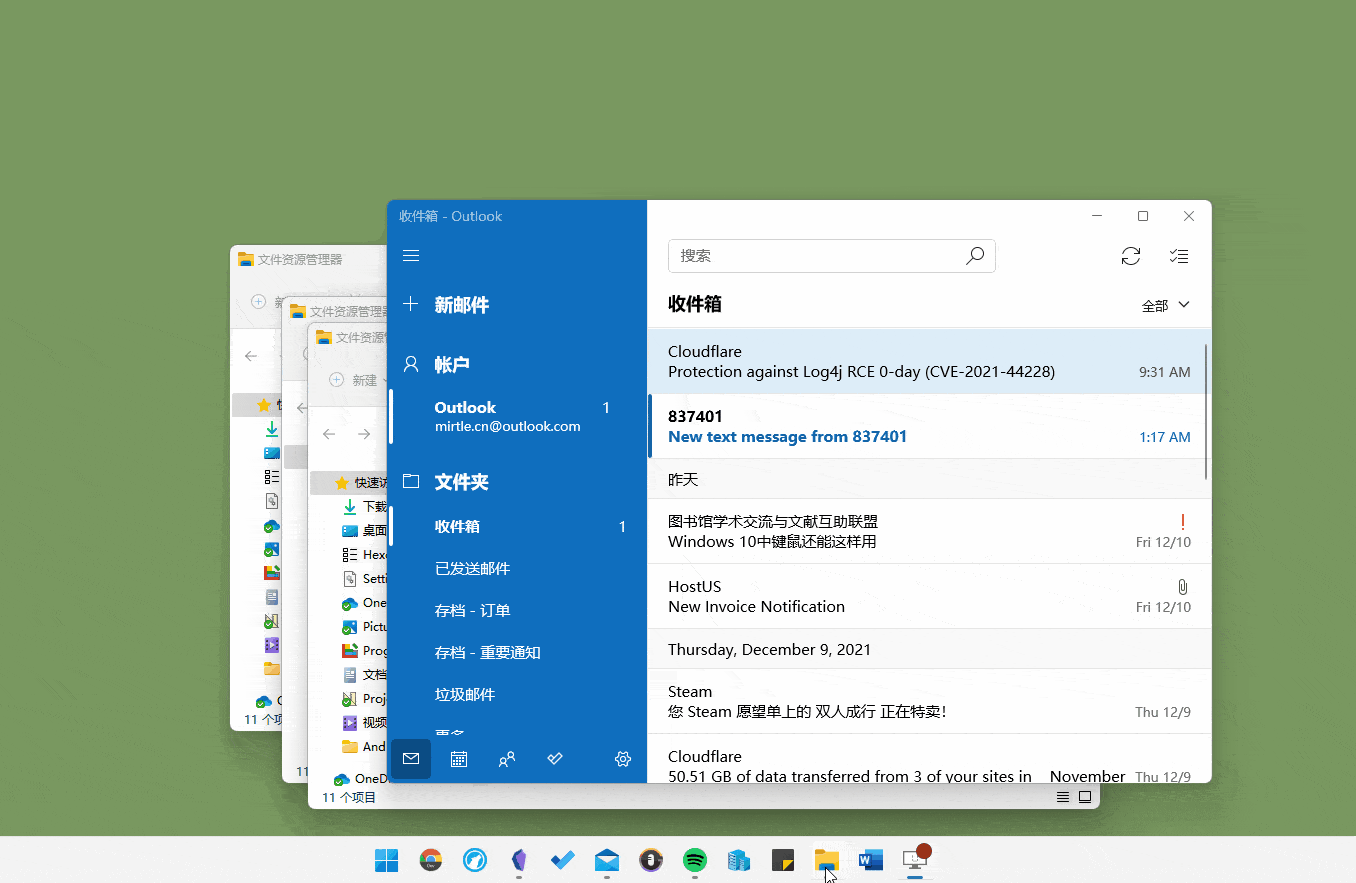Click the message list scrollbar
1356x883 pixels.
tap(1206, 411)
